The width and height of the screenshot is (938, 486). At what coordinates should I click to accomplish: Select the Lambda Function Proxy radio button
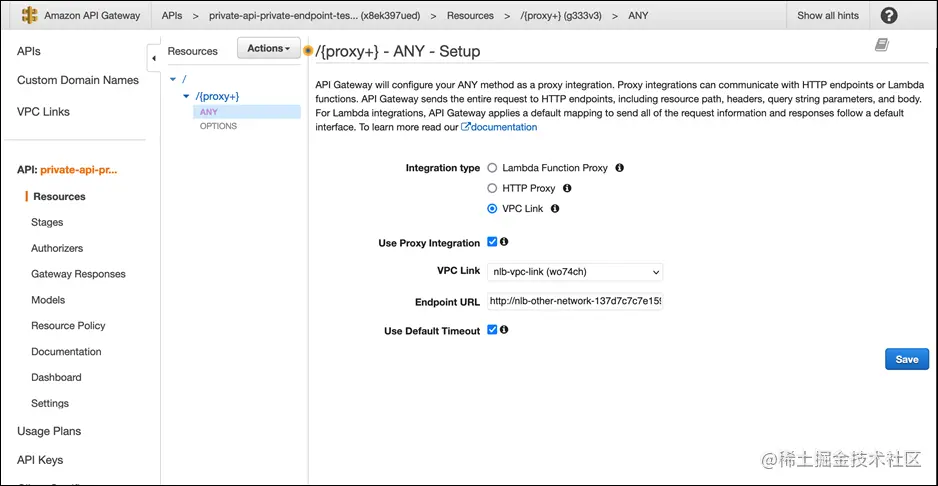(x=492, y=168)
